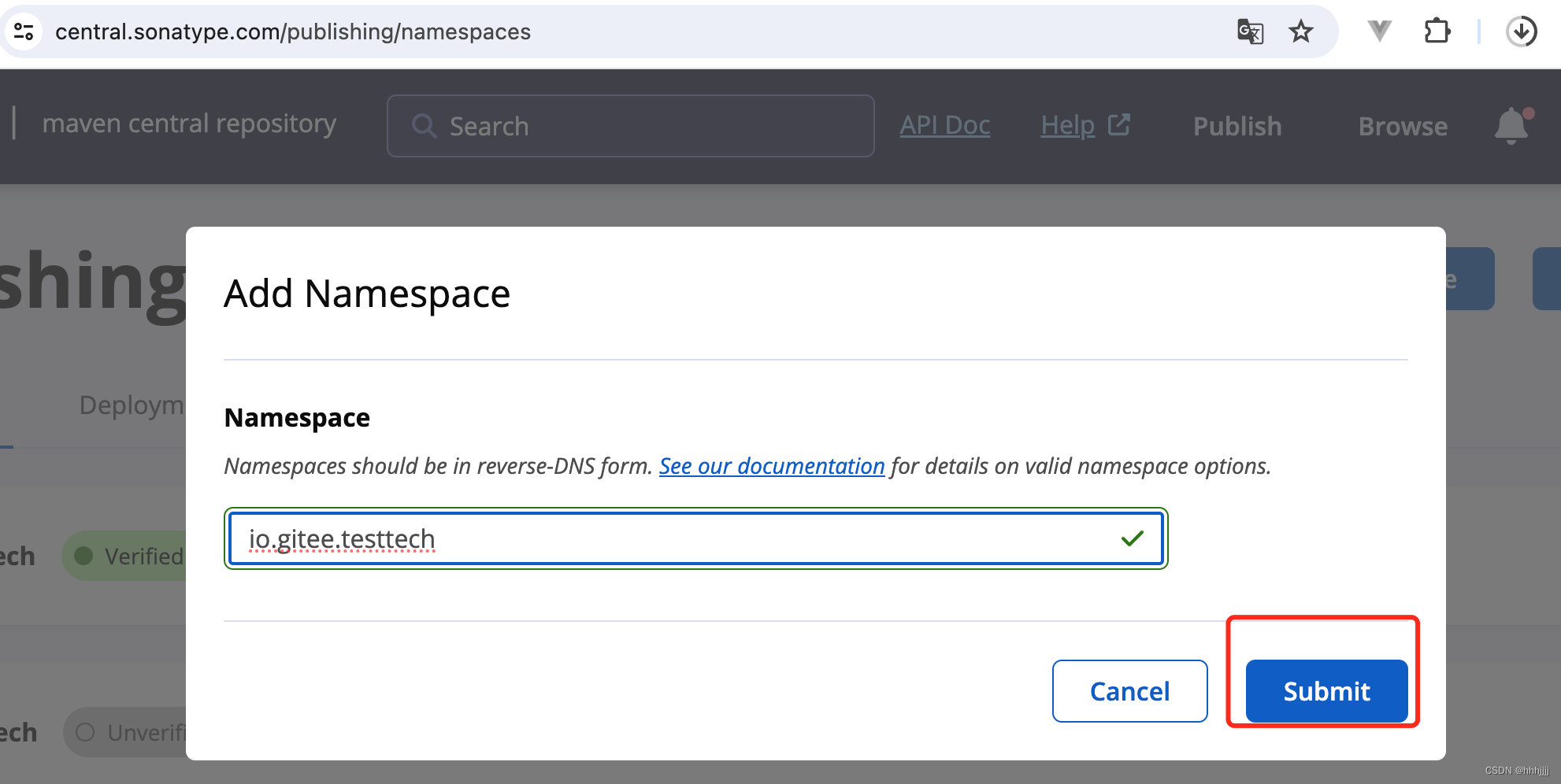This screenshot has height=784, width=1561.
Task: Click the Namespace input field
Action: point(696,538)
